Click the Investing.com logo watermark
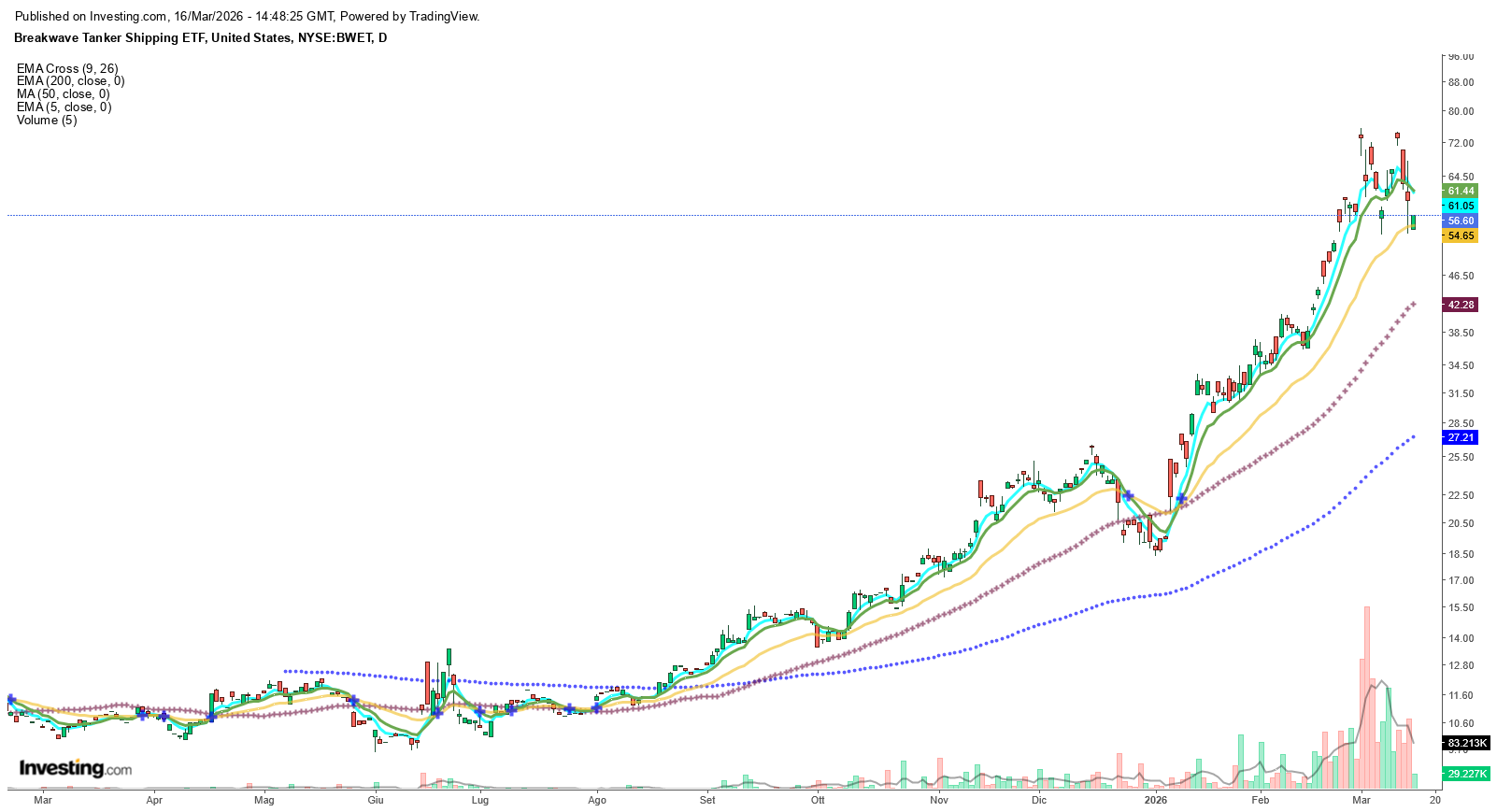Screen dimensions: 1497x812 76,768
